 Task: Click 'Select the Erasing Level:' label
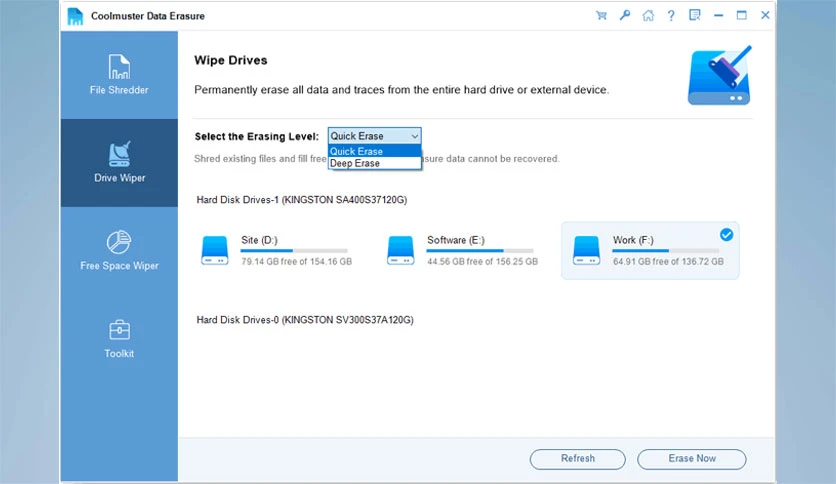coord(256,136)
